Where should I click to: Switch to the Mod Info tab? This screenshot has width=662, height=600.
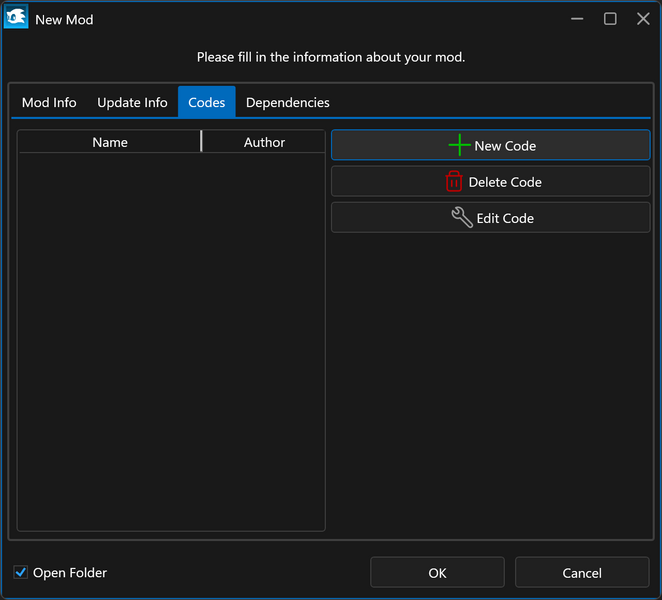coord(49,102)
